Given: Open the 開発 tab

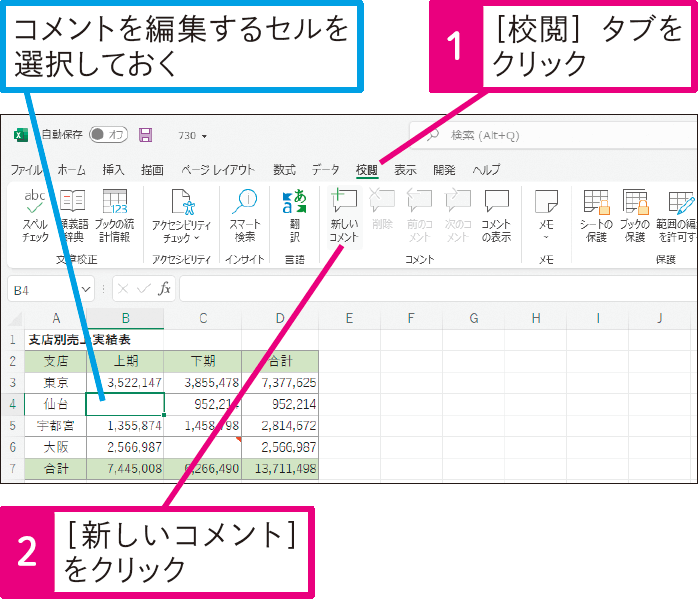Looking at the screenshot, I should (444, 170).
